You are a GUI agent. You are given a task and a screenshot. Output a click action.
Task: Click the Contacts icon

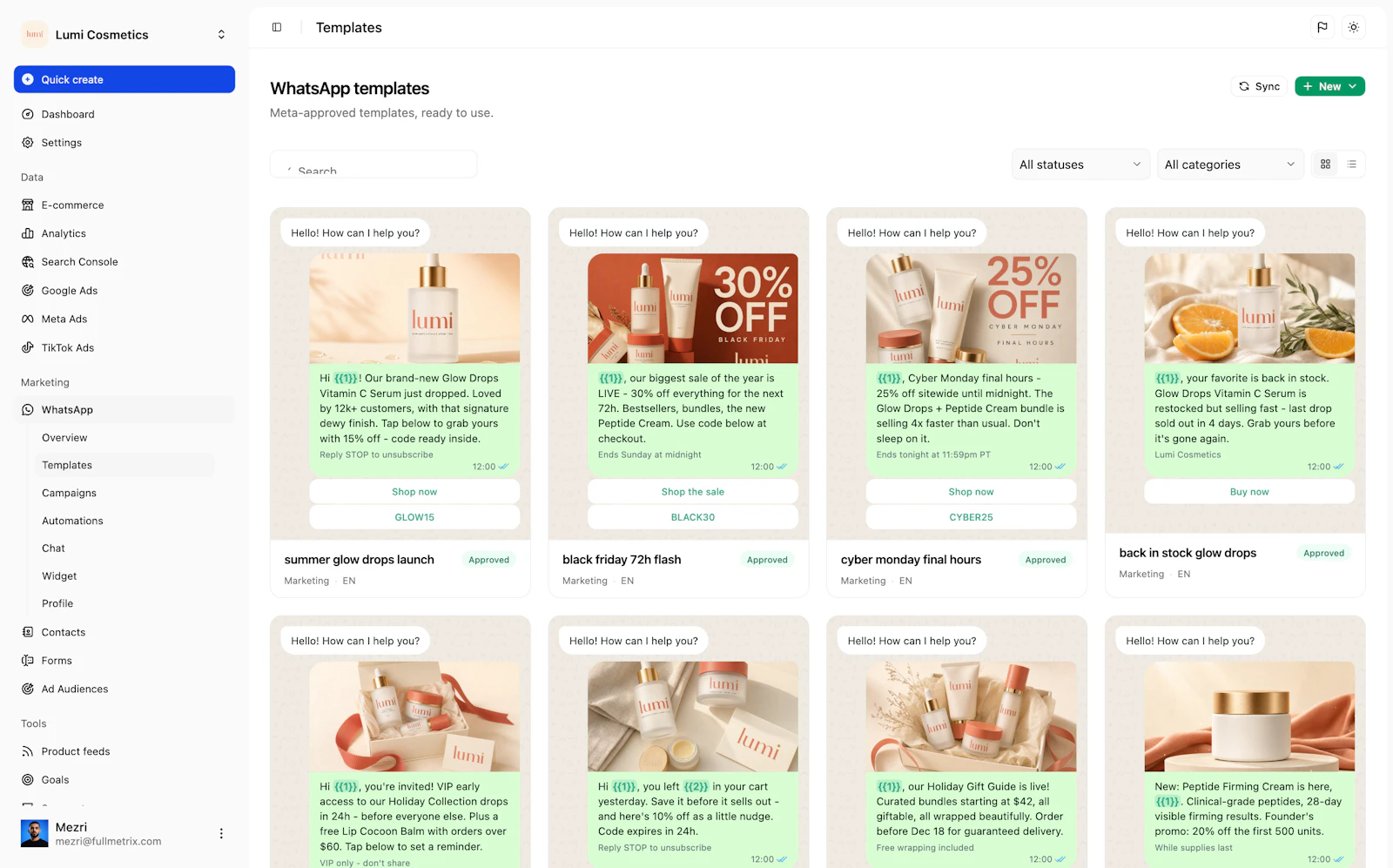[28, 632]
